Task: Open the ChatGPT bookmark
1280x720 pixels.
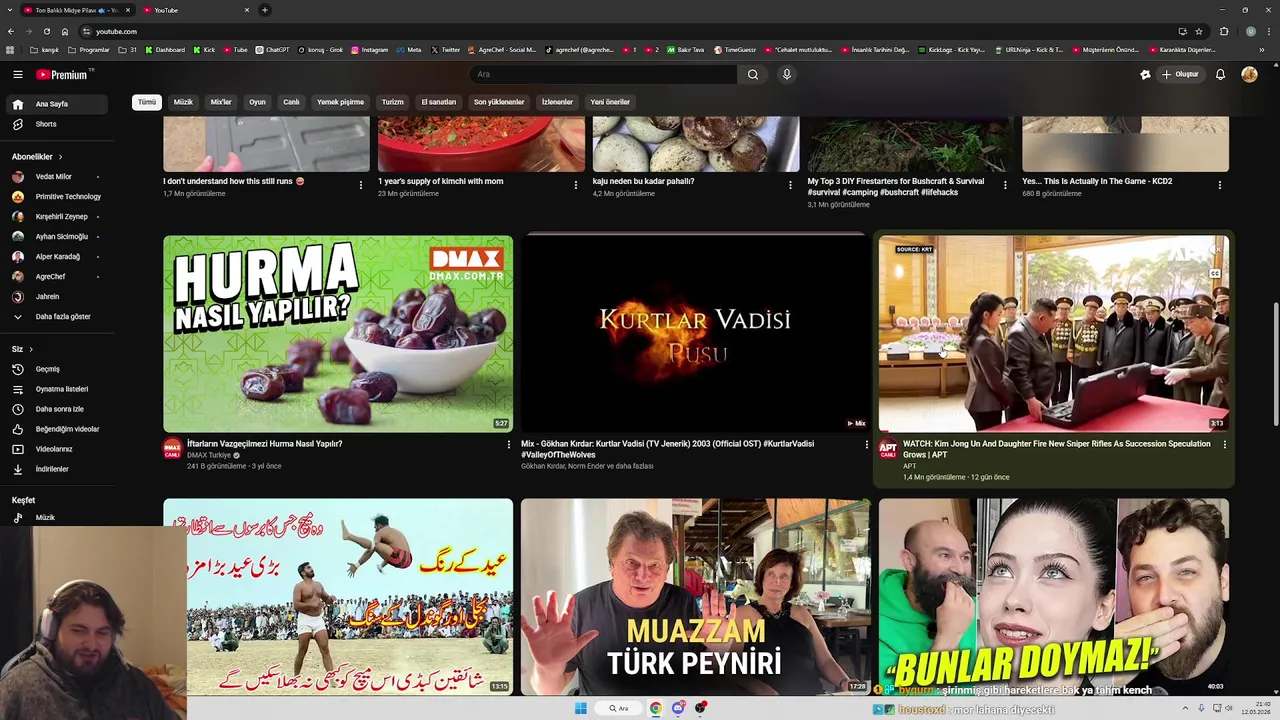Action: tap(272, 49)
